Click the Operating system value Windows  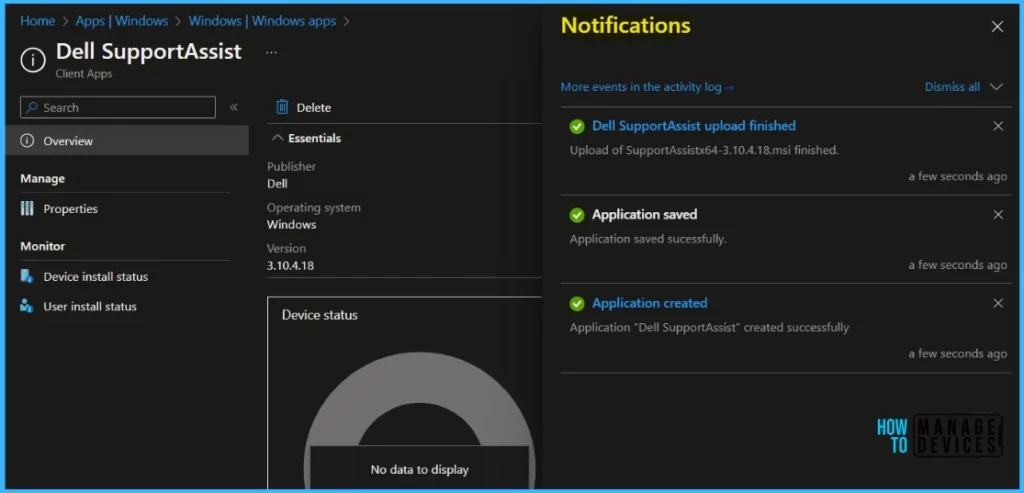(291, 225)
